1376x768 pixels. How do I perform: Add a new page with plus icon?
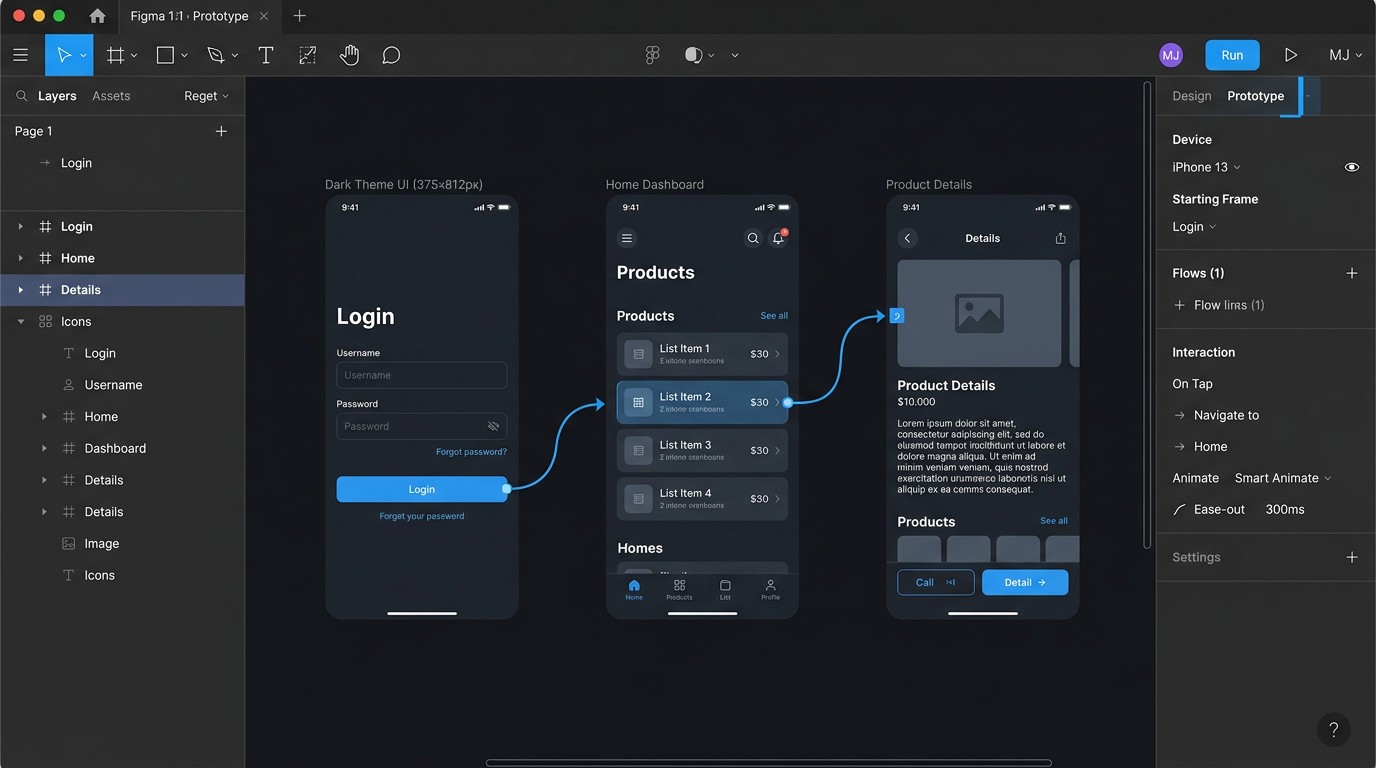221,131
